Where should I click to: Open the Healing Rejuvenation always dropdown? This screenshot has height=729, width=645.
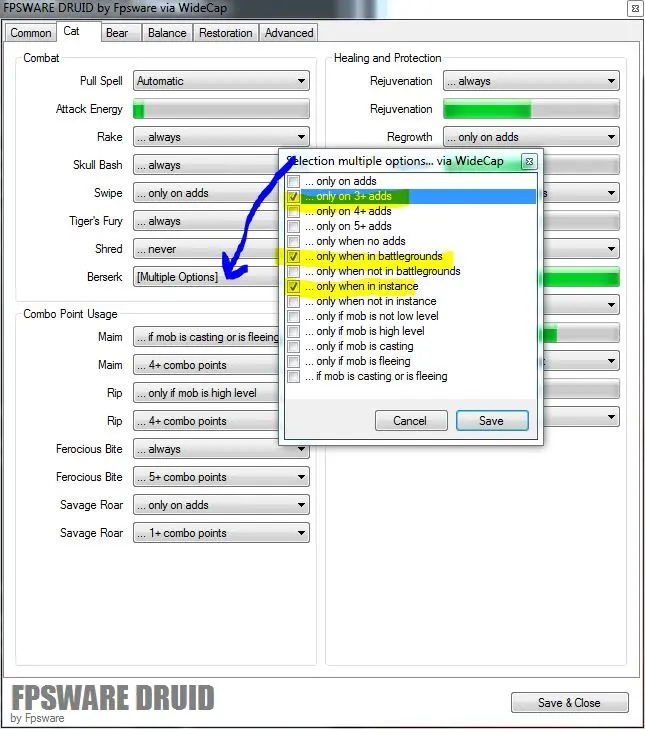click(531, 81)
